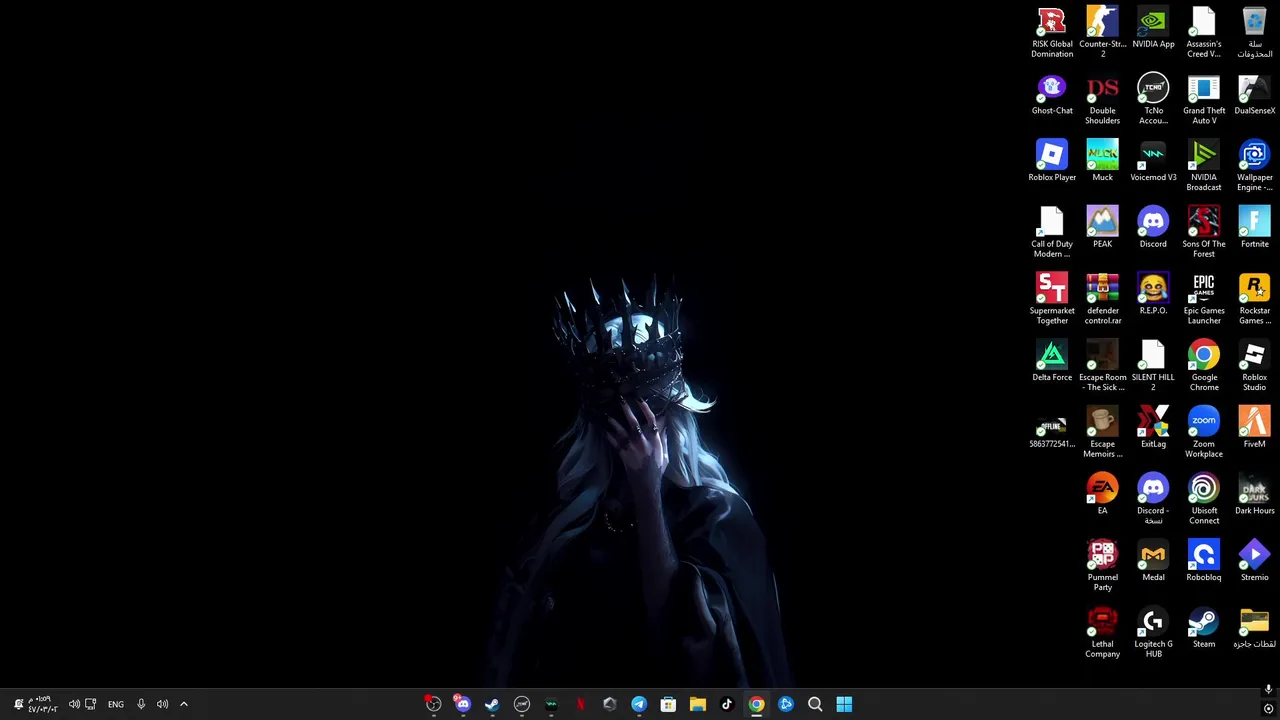The width and height of the screenshot is (1280, 720).
Task: Open Steam from the taskbar
Action: tap(492, 704)
